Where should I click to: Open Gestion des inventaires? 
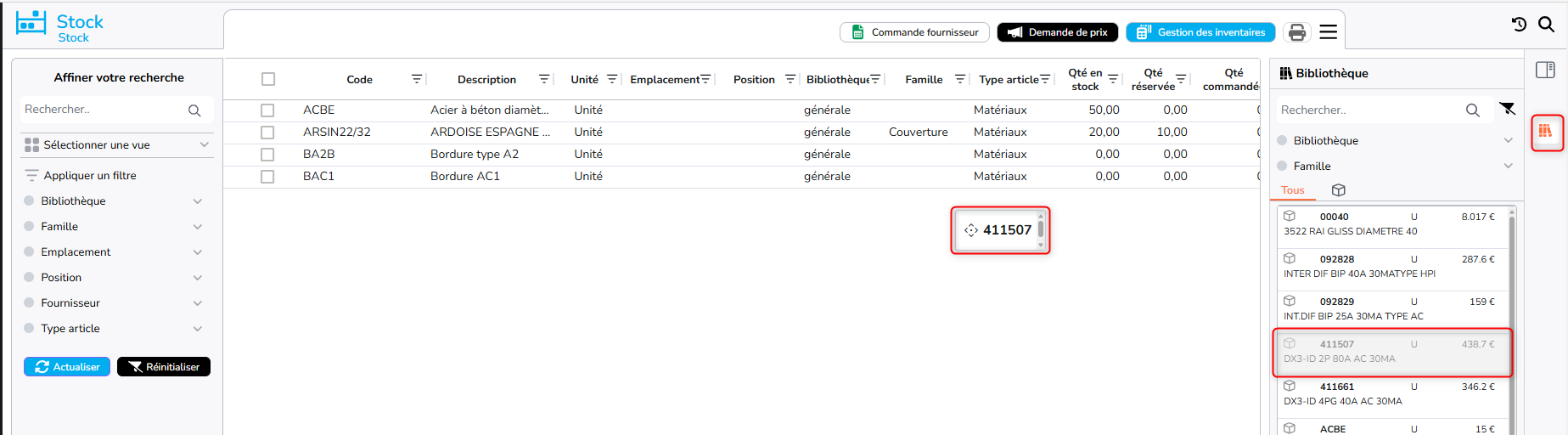tap(1201, 32)
